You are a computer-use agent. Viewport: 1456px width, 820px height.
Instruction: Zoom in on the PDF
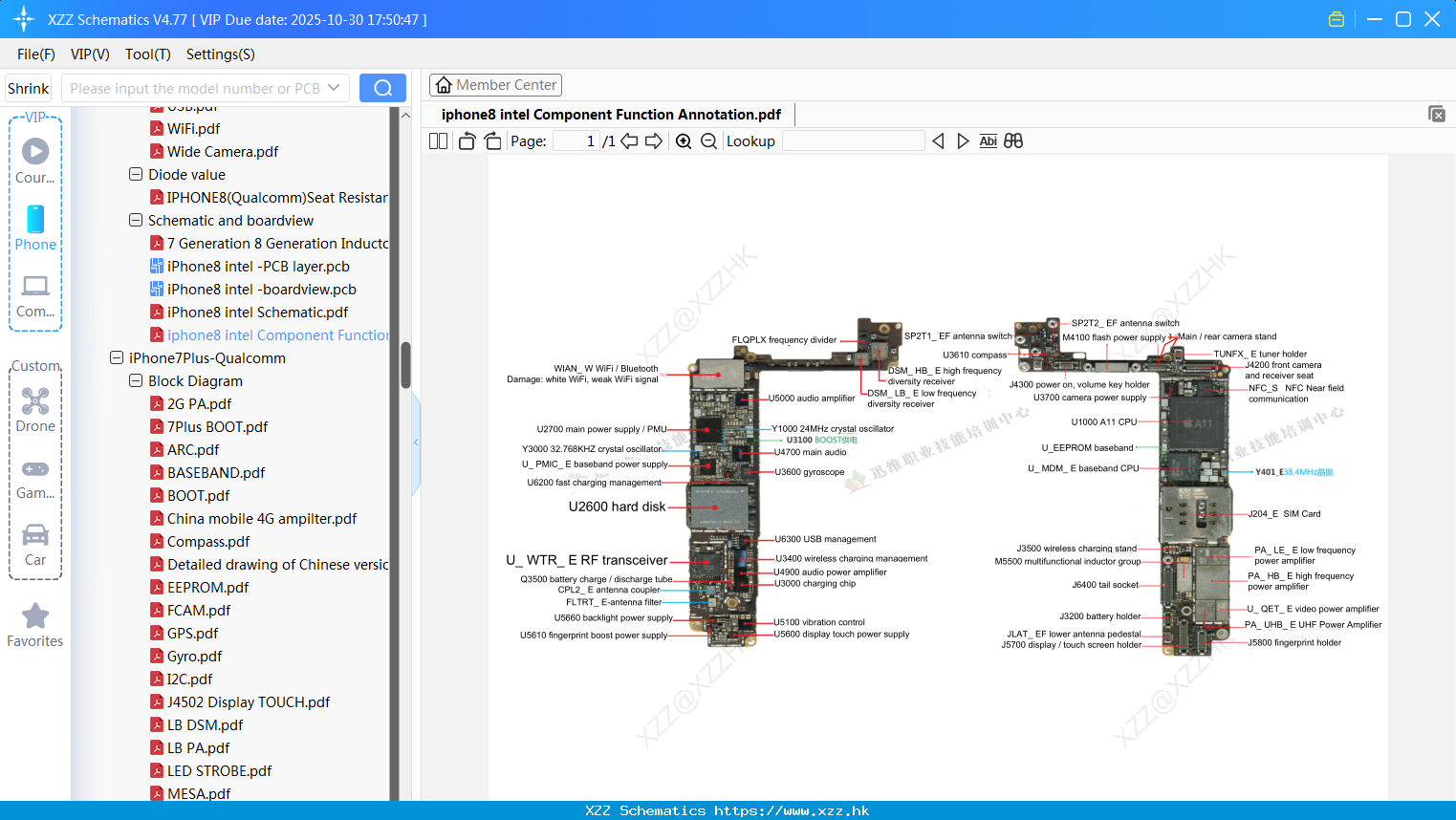coord(684,141)
